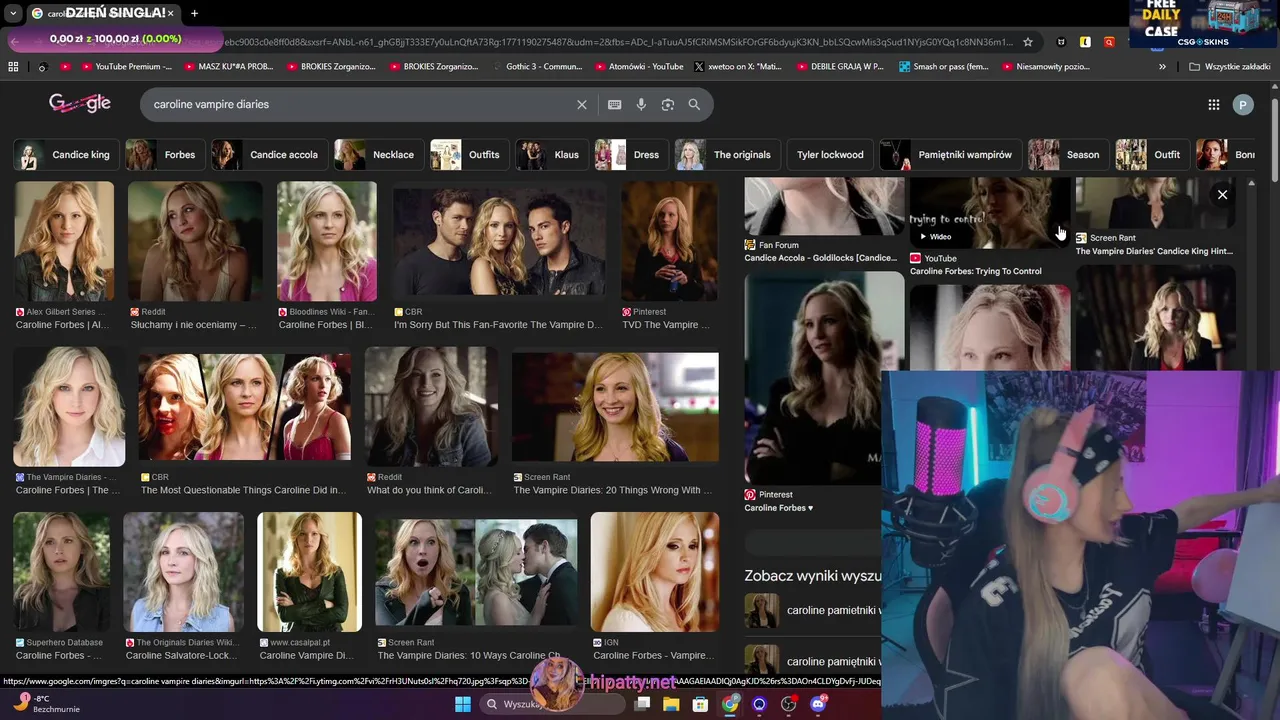Open the Wszystkie zakładki bookmarks folder
Image resolution: width=1280 pixels, height=720 pixels.
pyautogui.click(x=1229, y=67)
